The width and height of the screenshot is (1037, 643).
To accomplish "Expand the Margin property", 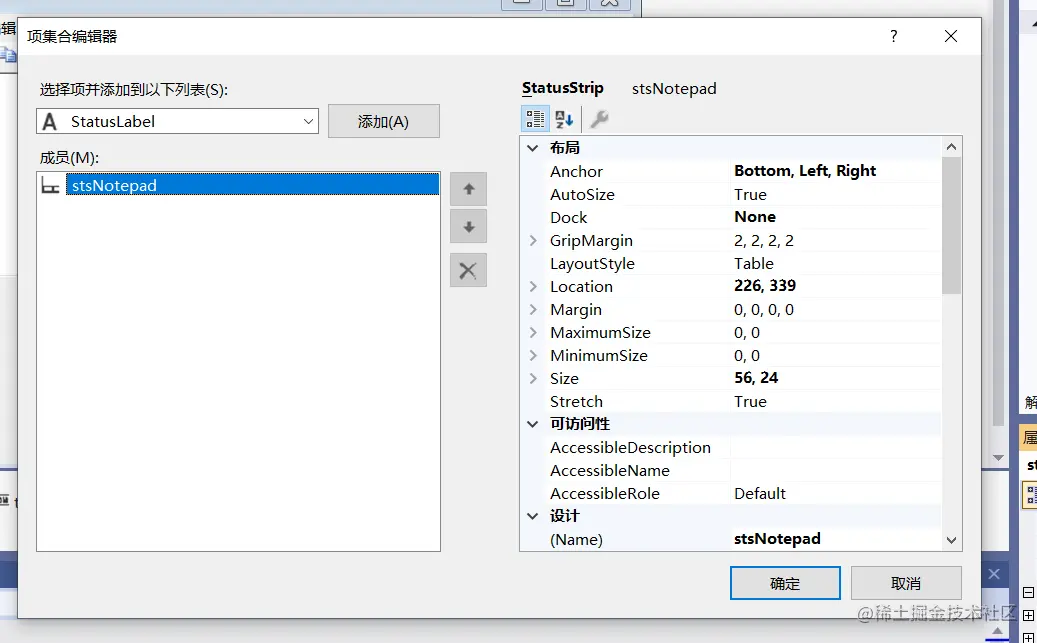I will (x=533, y=310).
